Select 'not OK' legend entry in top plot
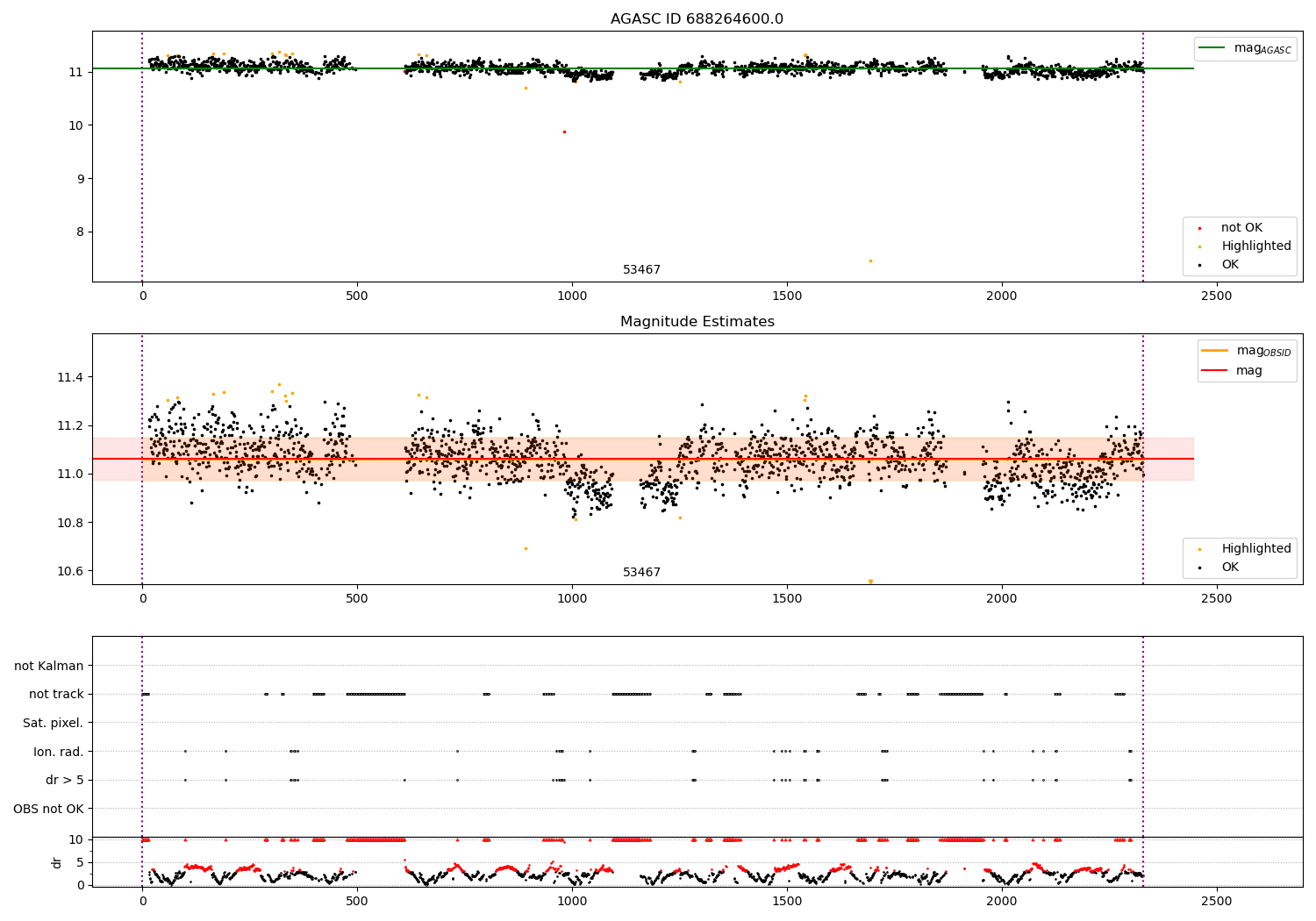Image resolution: width=1316 pixels, height=921 pixels. click(x=1241, y=228)
